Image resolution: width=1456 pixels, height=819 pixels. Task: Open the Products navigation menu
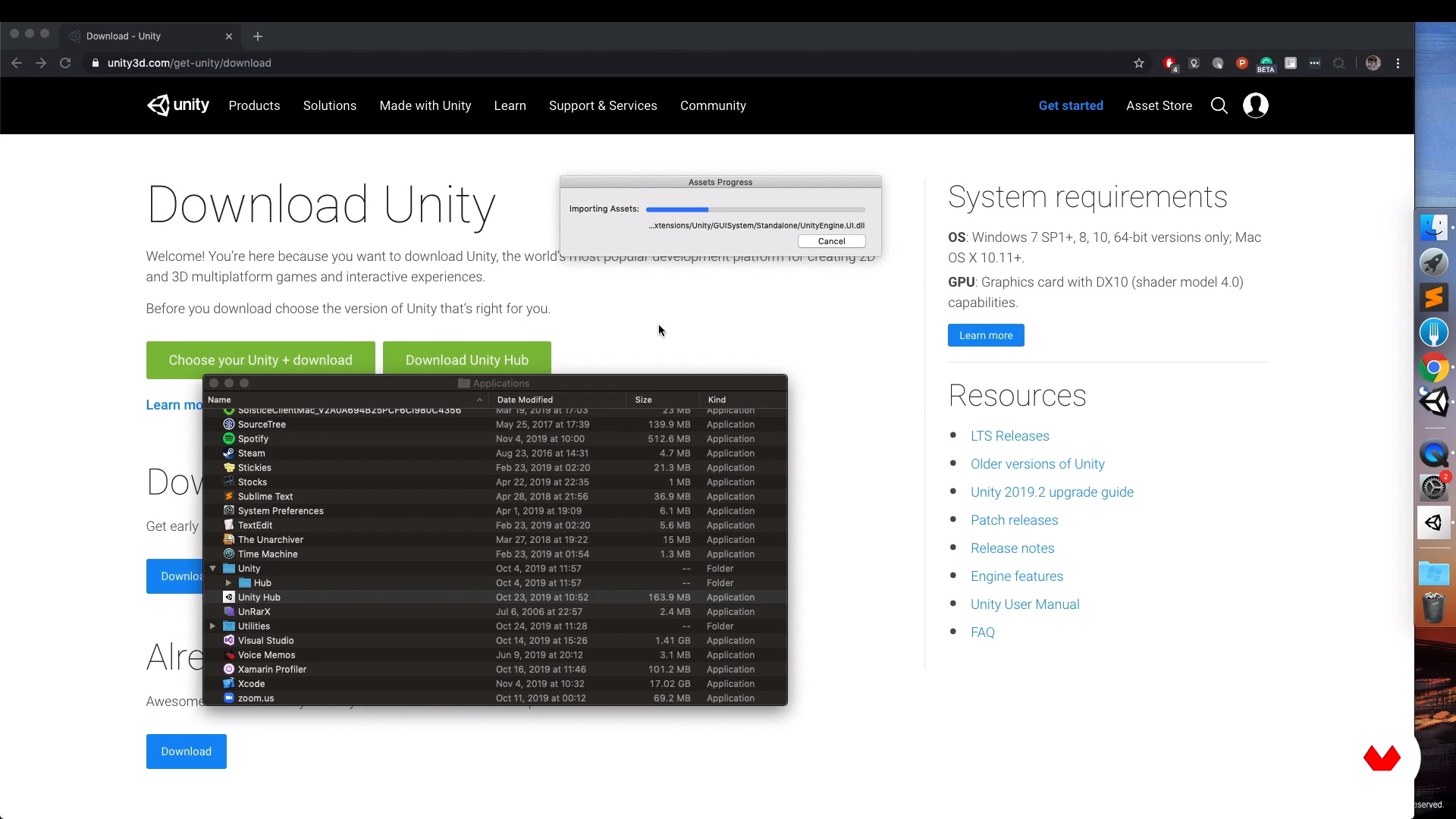tap(254, 105)
